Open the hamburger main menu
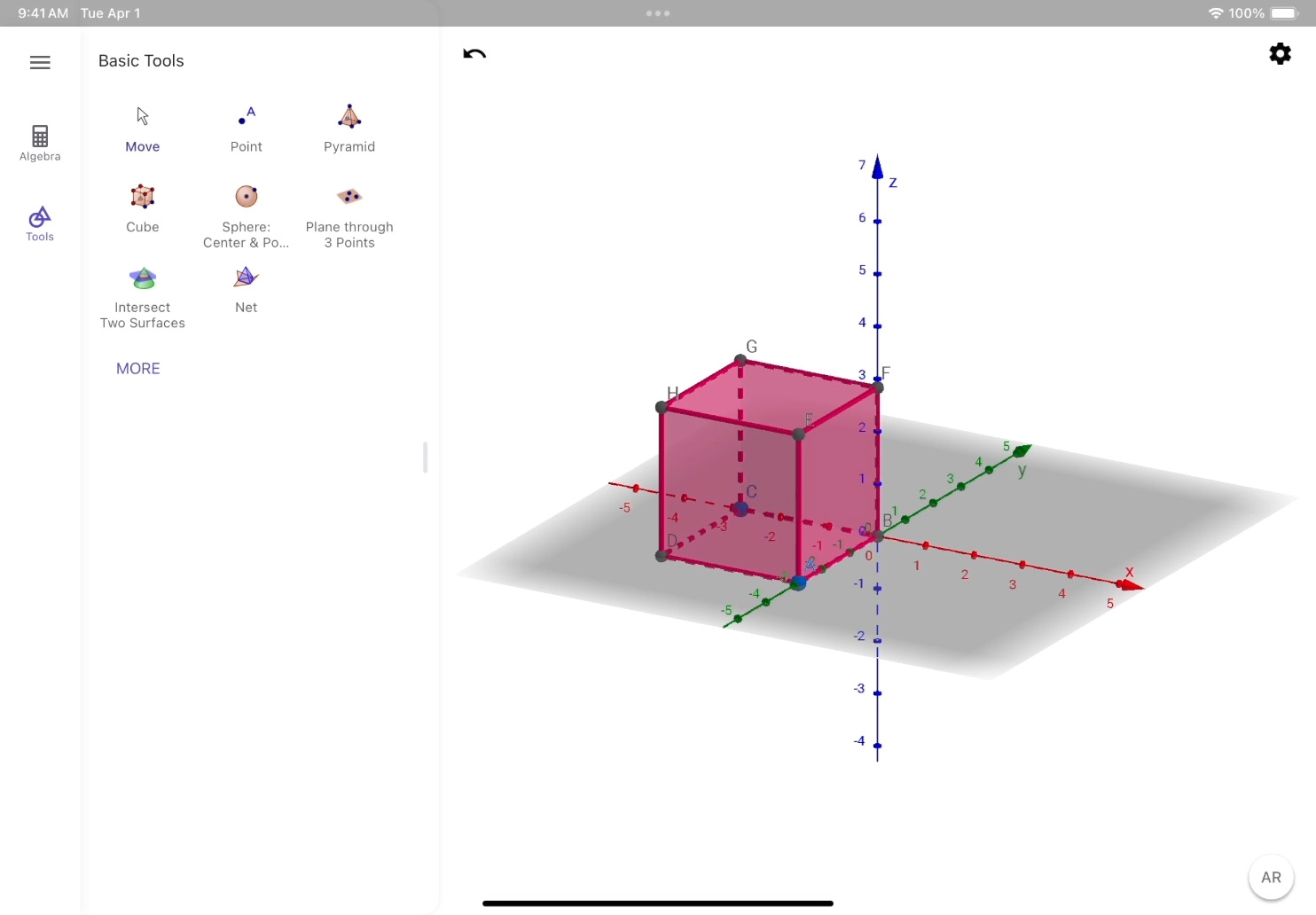Image resolution: width=1316 pixels, height=915 pixels. (x=40, y=62)
